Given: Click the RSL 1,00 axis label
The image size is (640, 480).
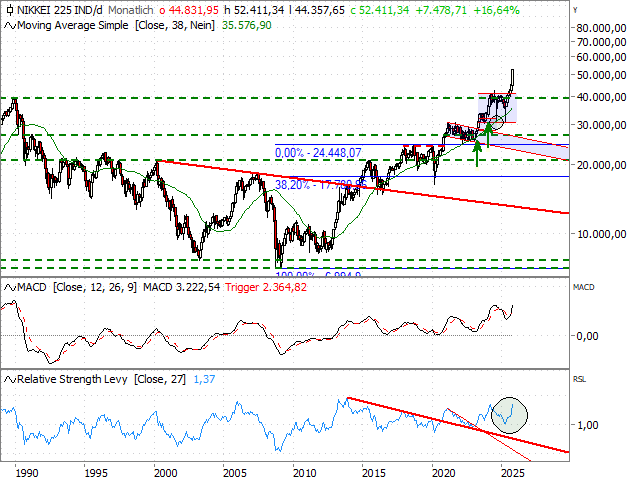Looking at the screenshot, I should pyautogui.click(x=587, y=425).
